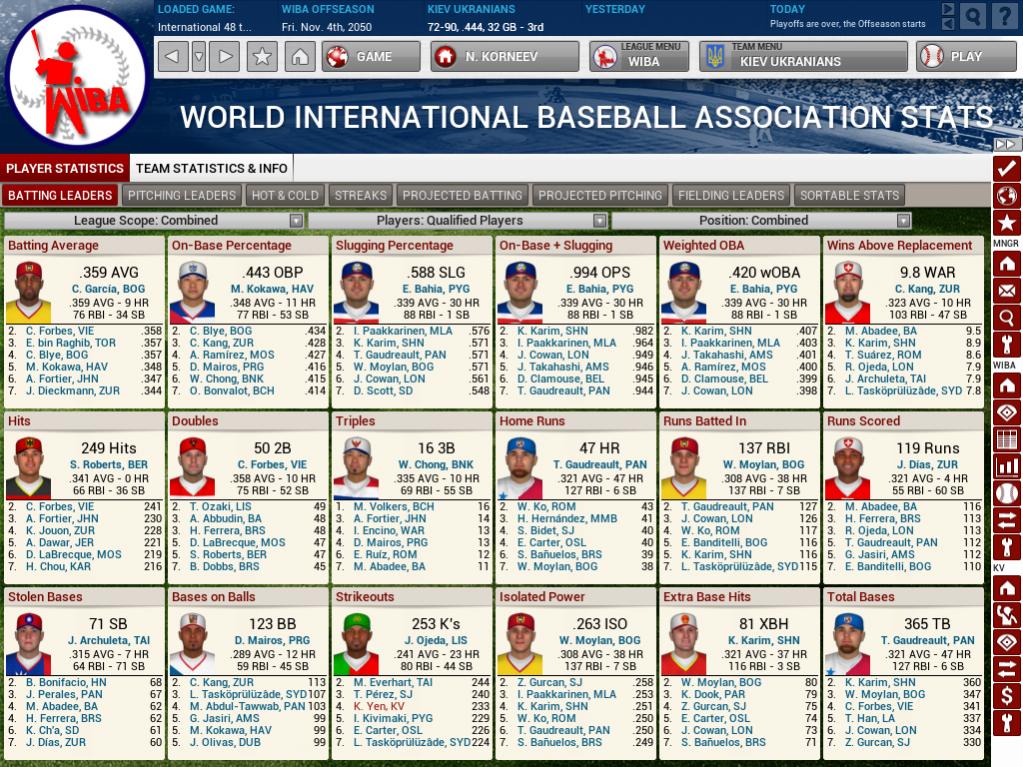Open the manager mail envelope icon

click(1007, 291)
